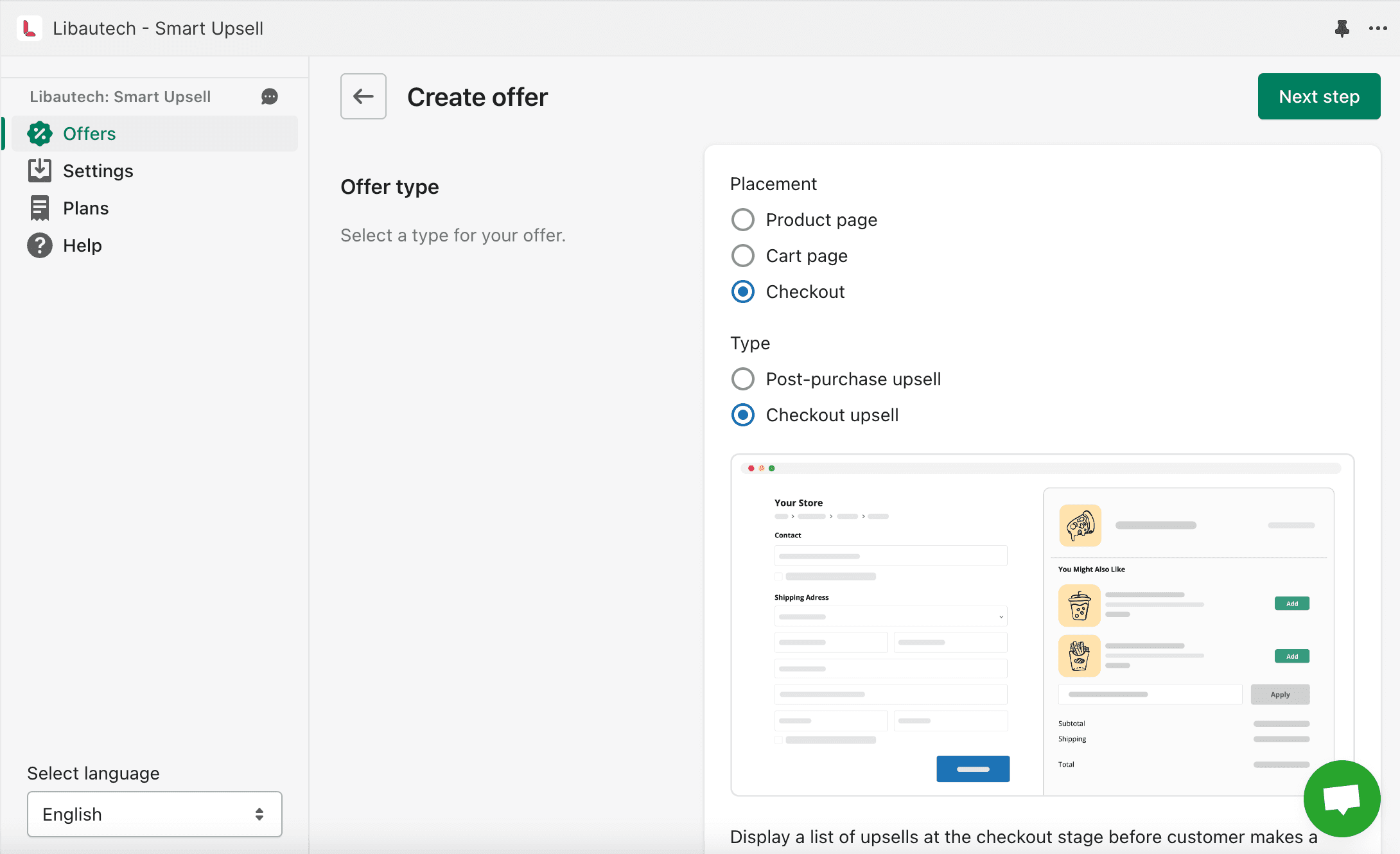This screenshot has height=854, width=1400.
Task: Click the up-down arrows in the language selector
Action: pos(259,814)
